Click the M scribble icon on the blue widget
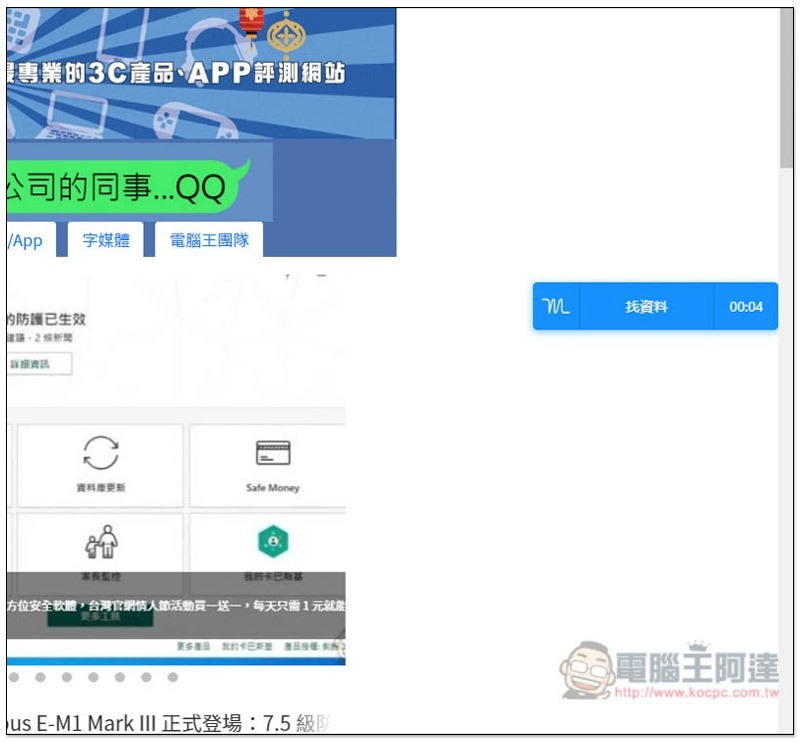This screenshot has height=743, width=800. (x=556, y=307)
